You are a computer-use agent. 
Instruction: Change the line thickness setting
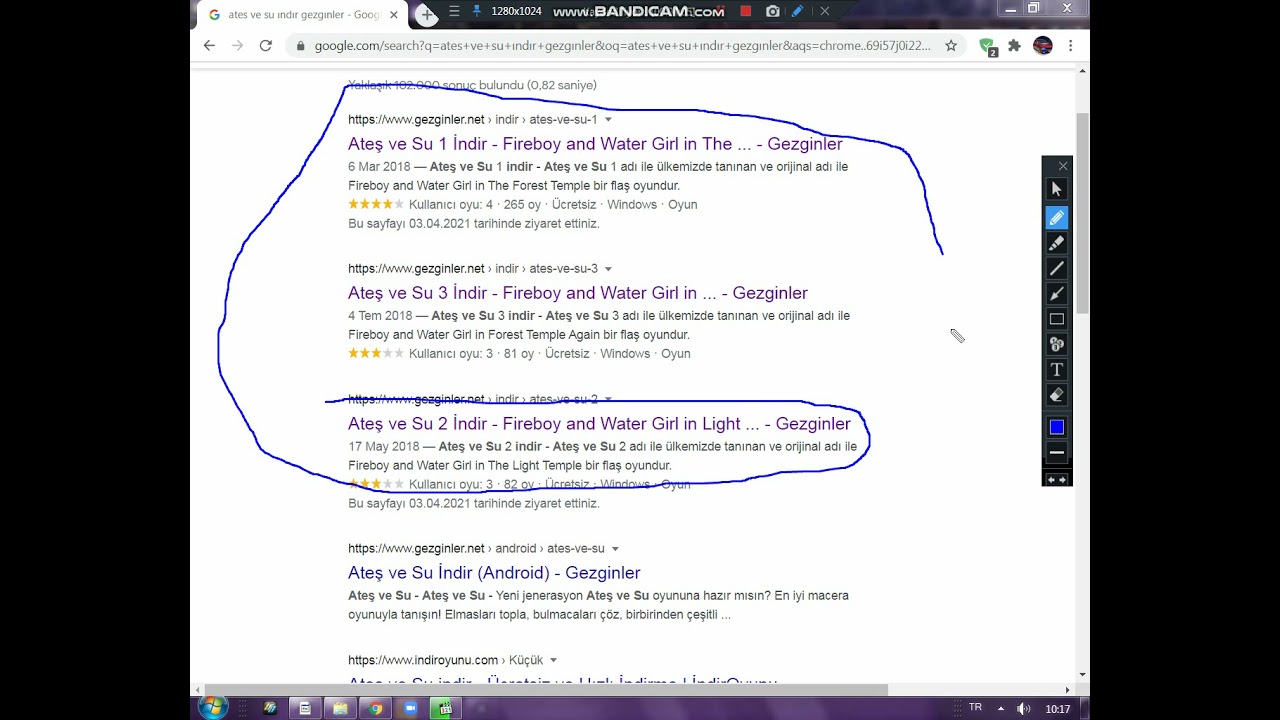[1056, 452]
